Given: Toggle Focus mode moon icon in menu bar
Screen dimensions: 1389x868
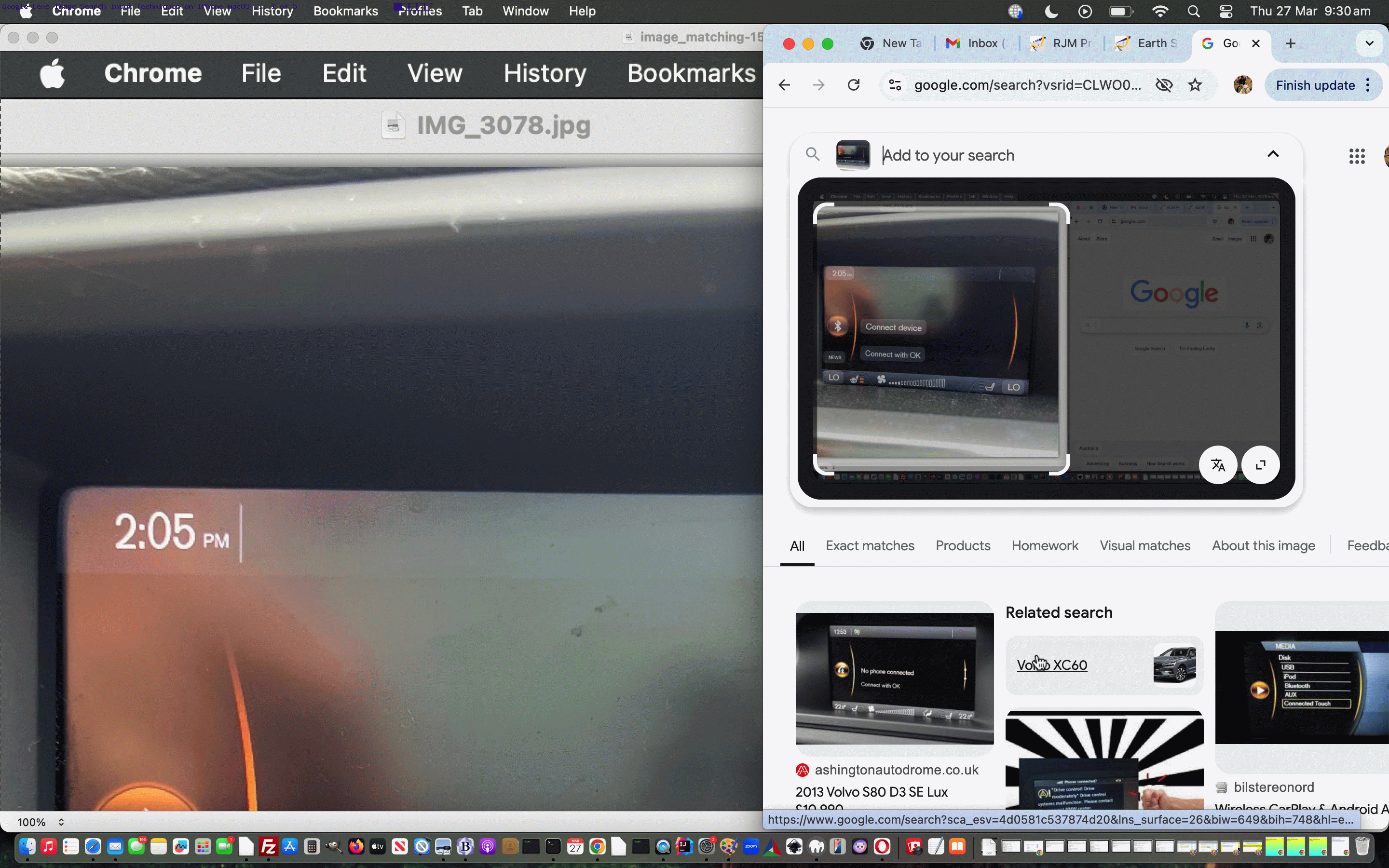Looking at the screenshot, I should [1051, 12].
